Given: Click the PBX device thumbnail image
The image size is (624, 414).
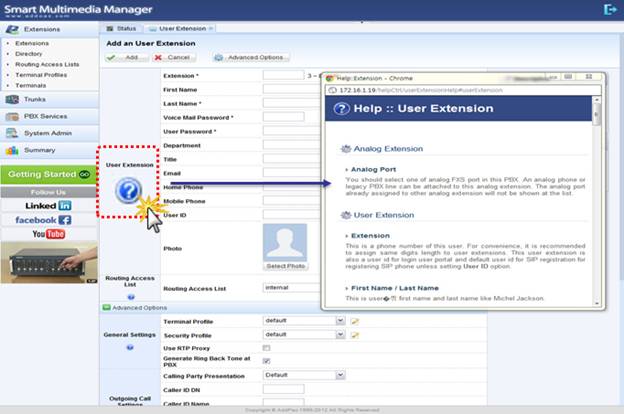Looking at the screenshot, I should point(49,262).
